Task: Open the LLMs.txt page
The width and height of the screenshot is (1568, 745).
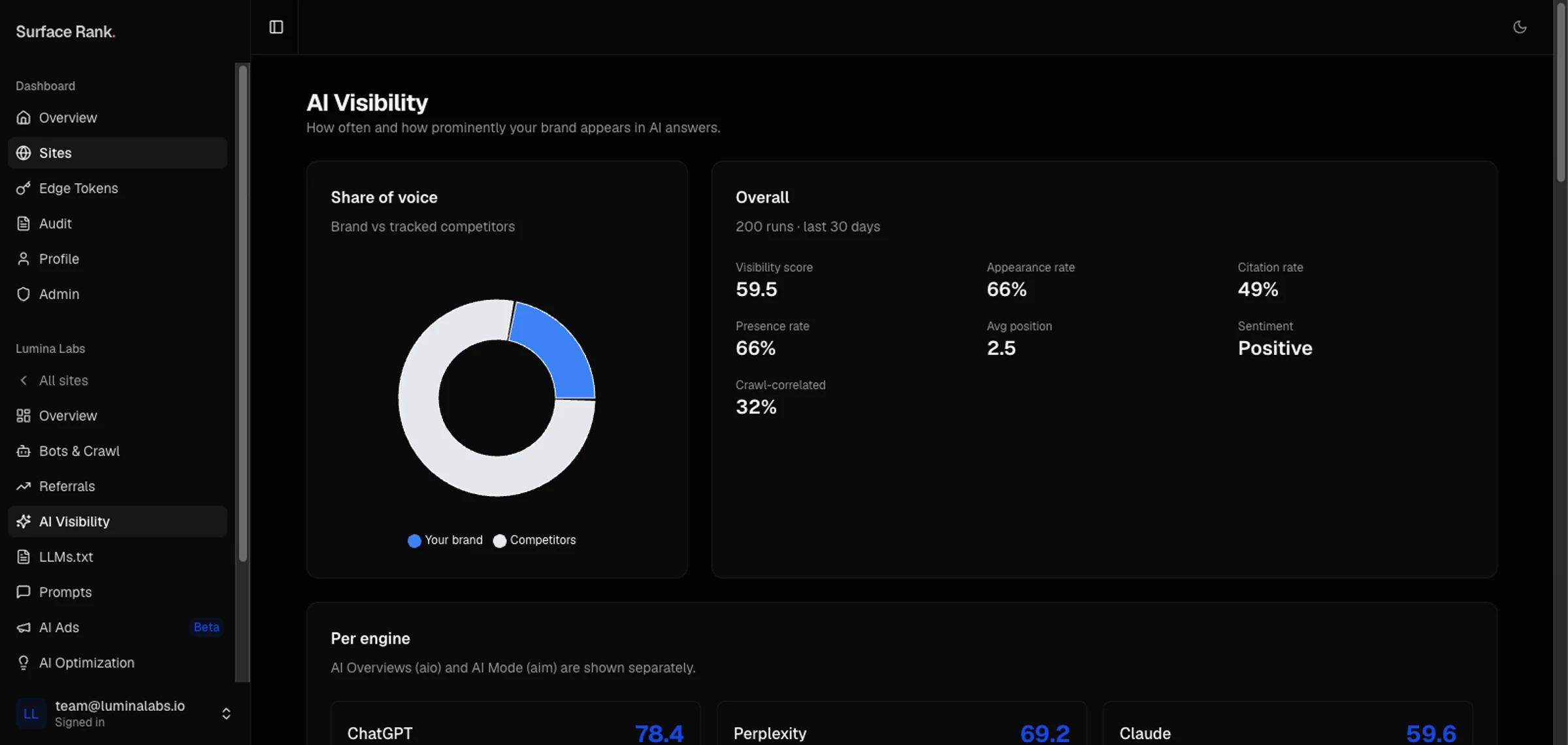Action: [x=118, y=557]
